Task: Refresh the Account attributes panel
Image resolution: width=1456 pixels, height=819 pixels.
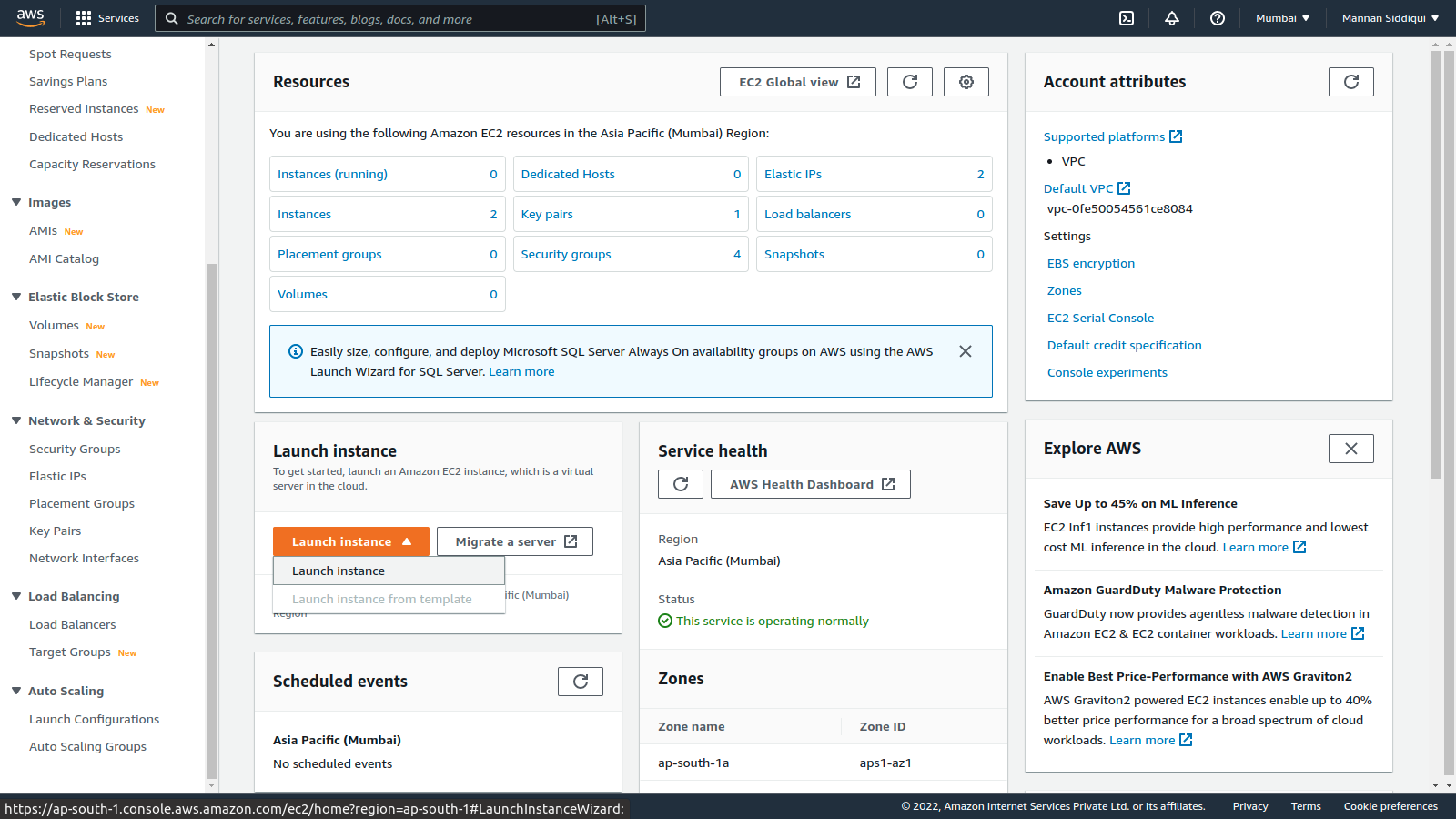Action: click(1350, 81)
